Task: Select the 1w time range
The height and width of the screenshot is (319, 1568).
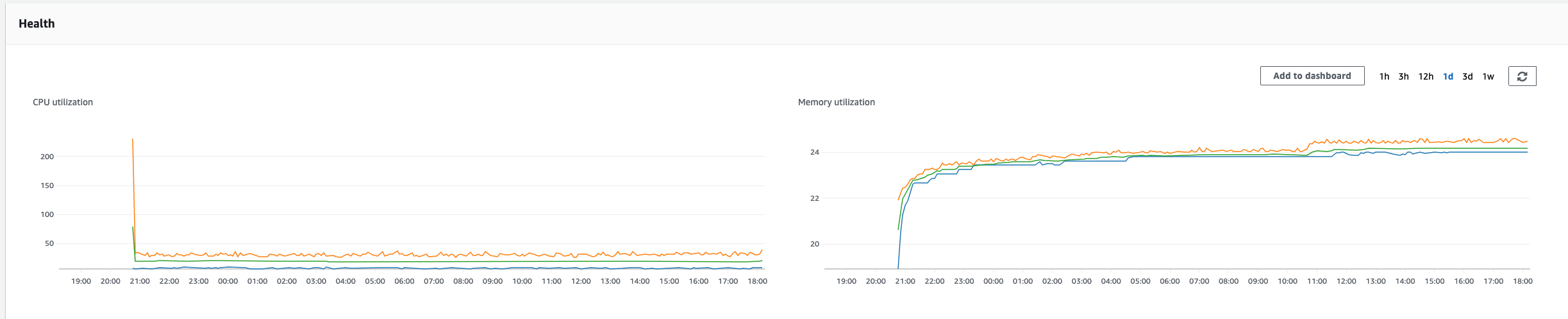Action: 1488,76
